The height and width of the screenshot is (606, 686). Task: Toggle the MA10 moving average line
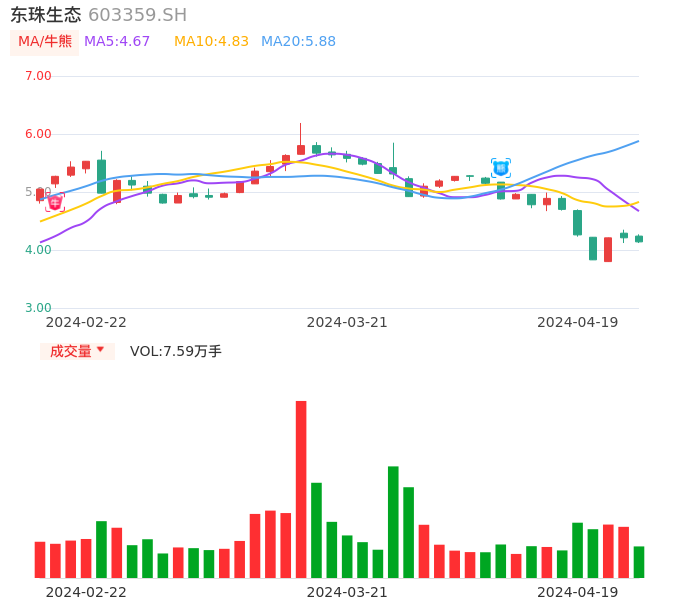[211, 42]
